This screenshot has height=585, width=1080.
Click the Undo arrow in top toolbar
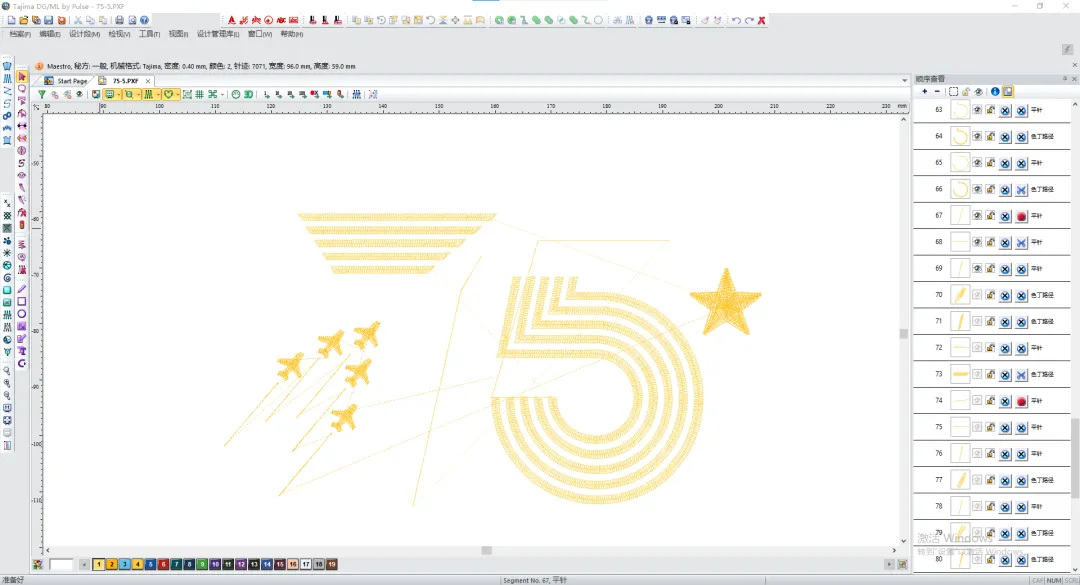coord(736,20)
